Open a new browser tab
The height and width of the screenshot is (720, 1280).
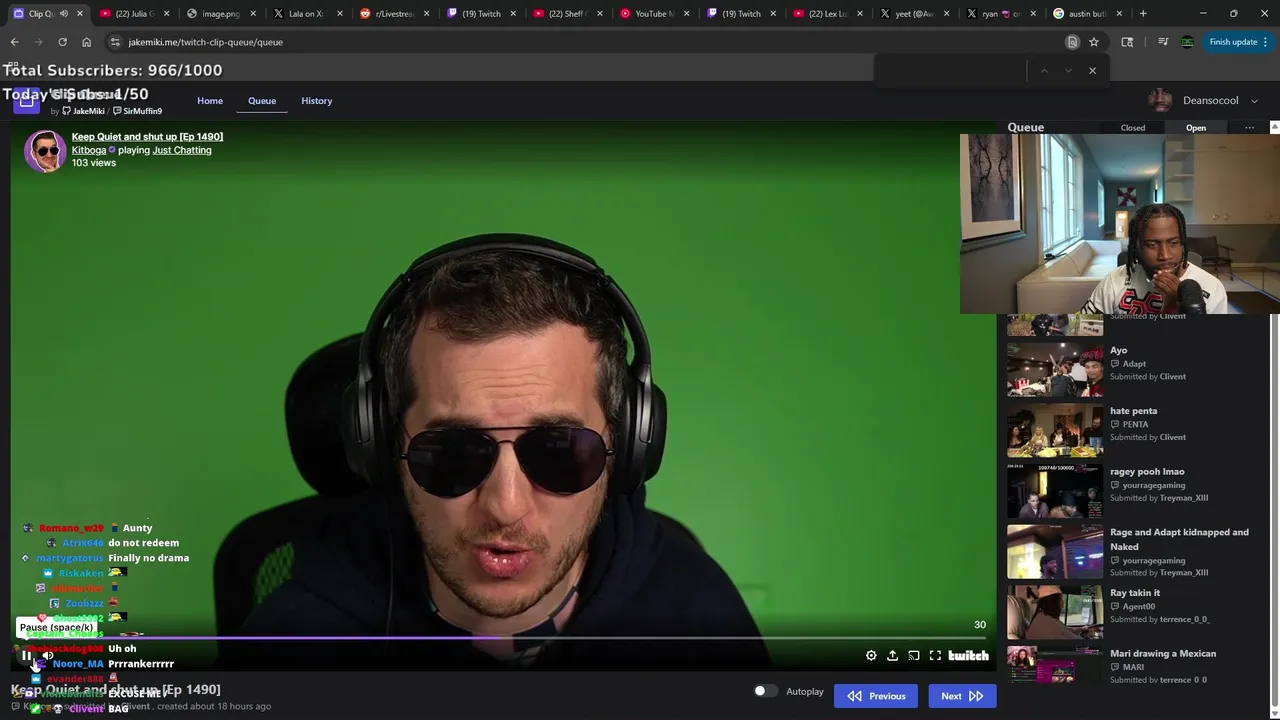pos(1143,14)
